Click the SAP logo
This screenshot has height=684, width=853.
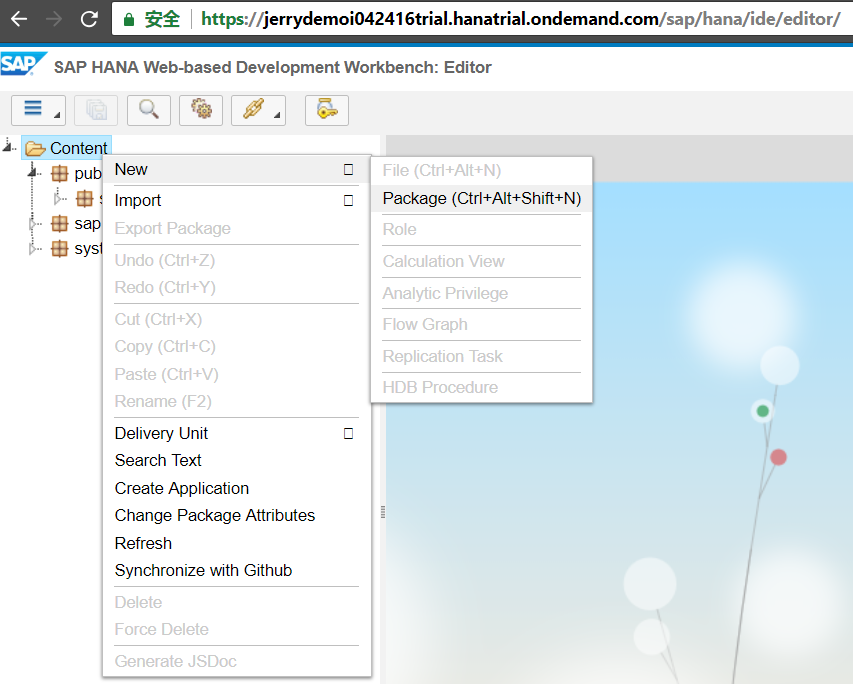click(x=23, y=64)
